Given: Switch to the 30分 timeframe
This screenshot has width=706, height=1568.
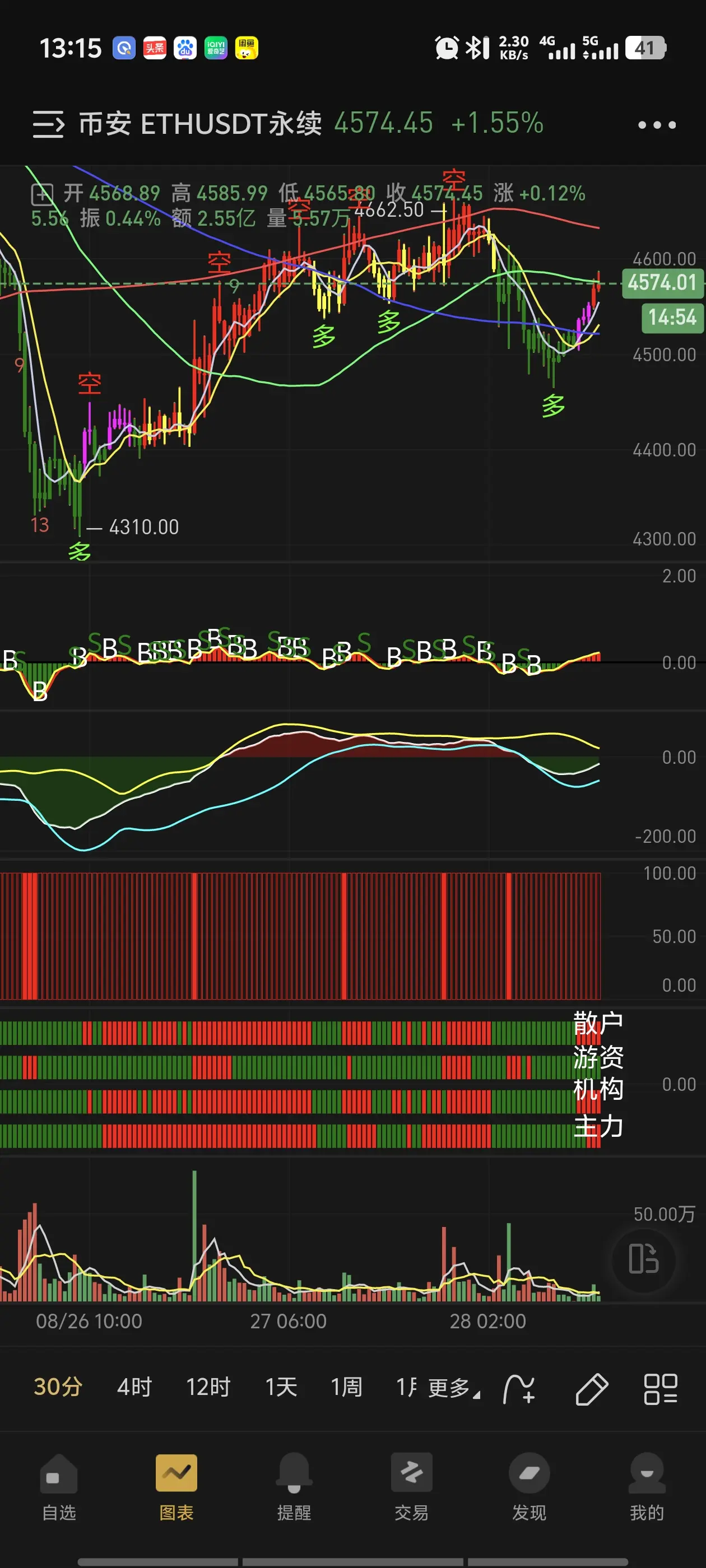Looking at the screenshot, I should pyautogui.click(x=58, y=1387).
